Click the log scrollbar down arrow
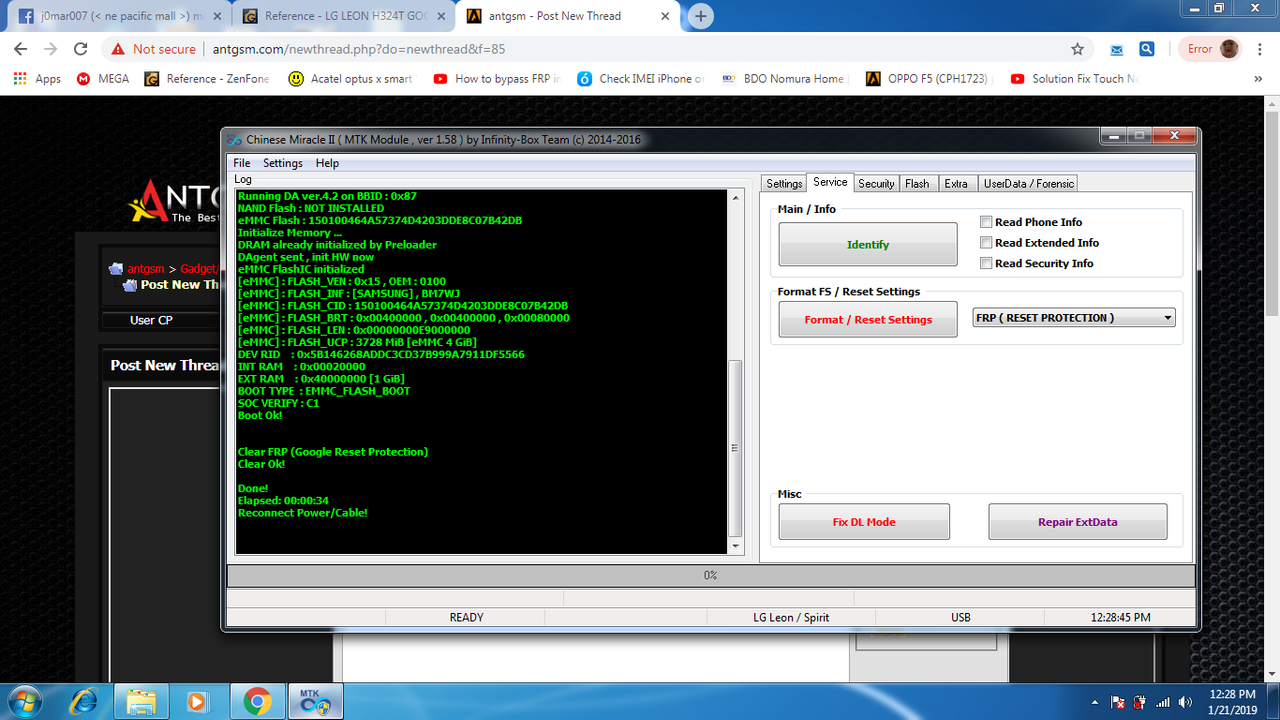This screenshot has width=1280, height=720. coord(737,547)
